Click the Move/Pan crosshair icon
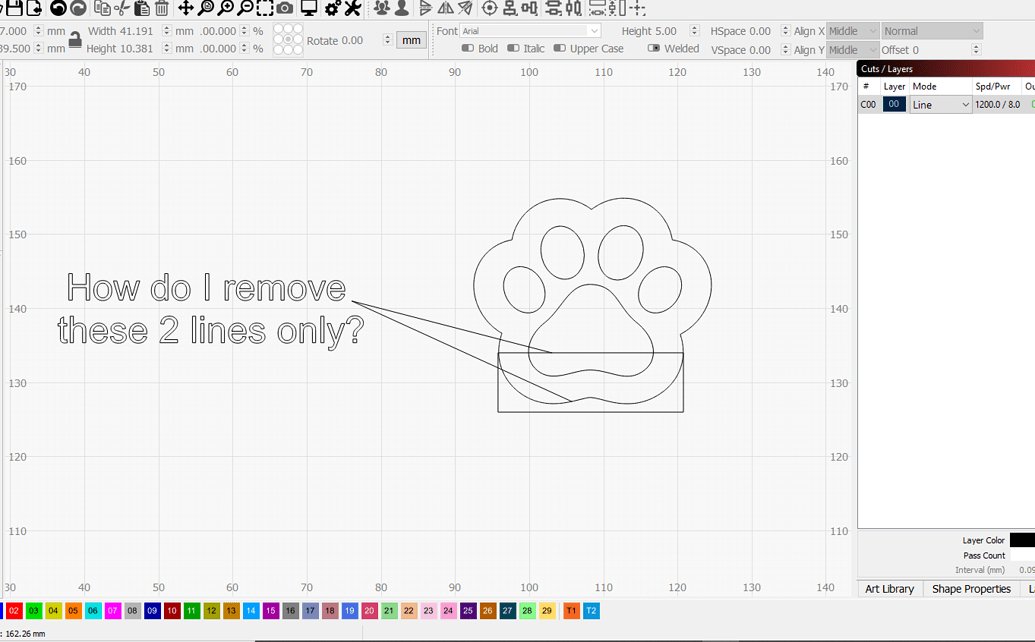1035x642 pixels. (x=185, y=8)
